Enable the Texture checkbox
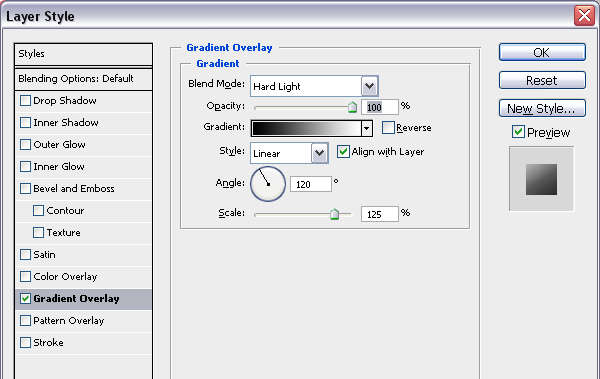This screenshot has width=600, height=379. coord(38,233)
